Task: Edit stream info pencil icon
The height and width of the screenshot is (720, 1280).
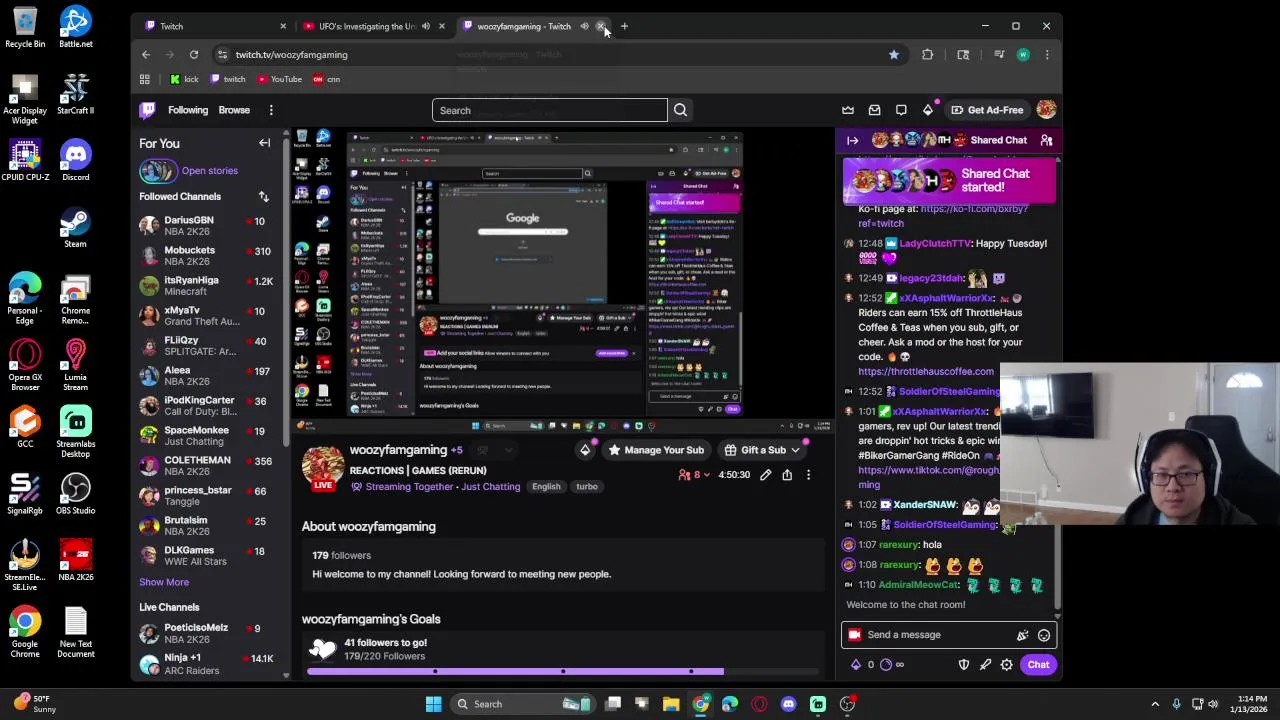Action: tap(765, 475)
